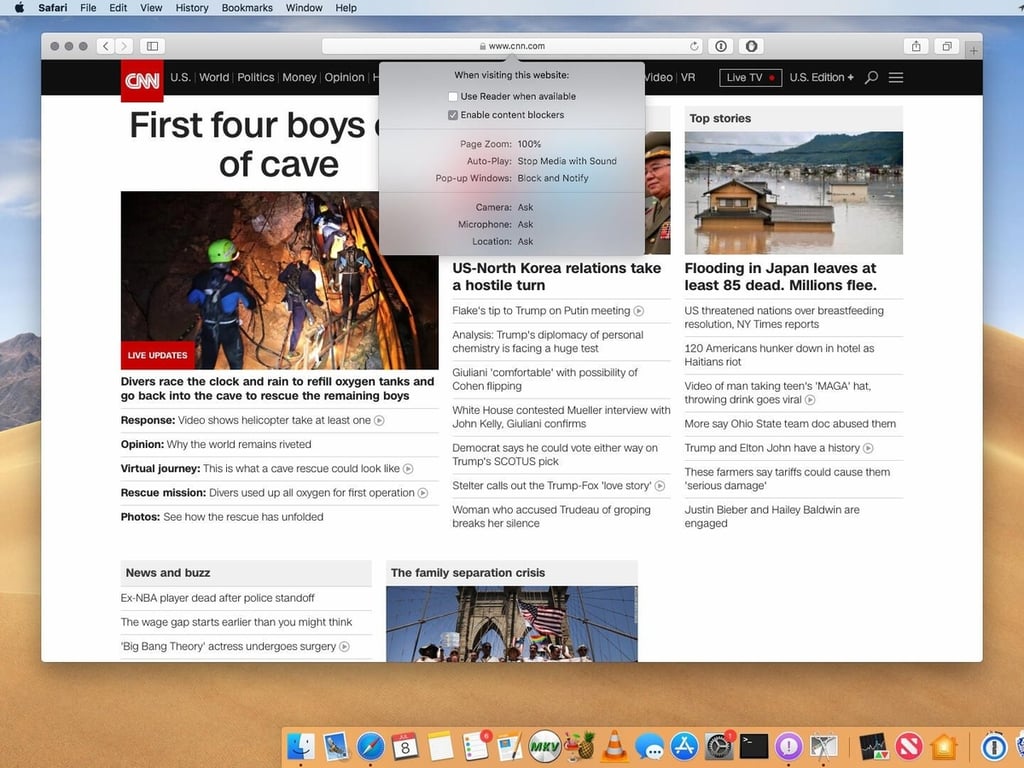Expand the U.S. Edition selector
Screen dimensions: 1024x768
821,78
